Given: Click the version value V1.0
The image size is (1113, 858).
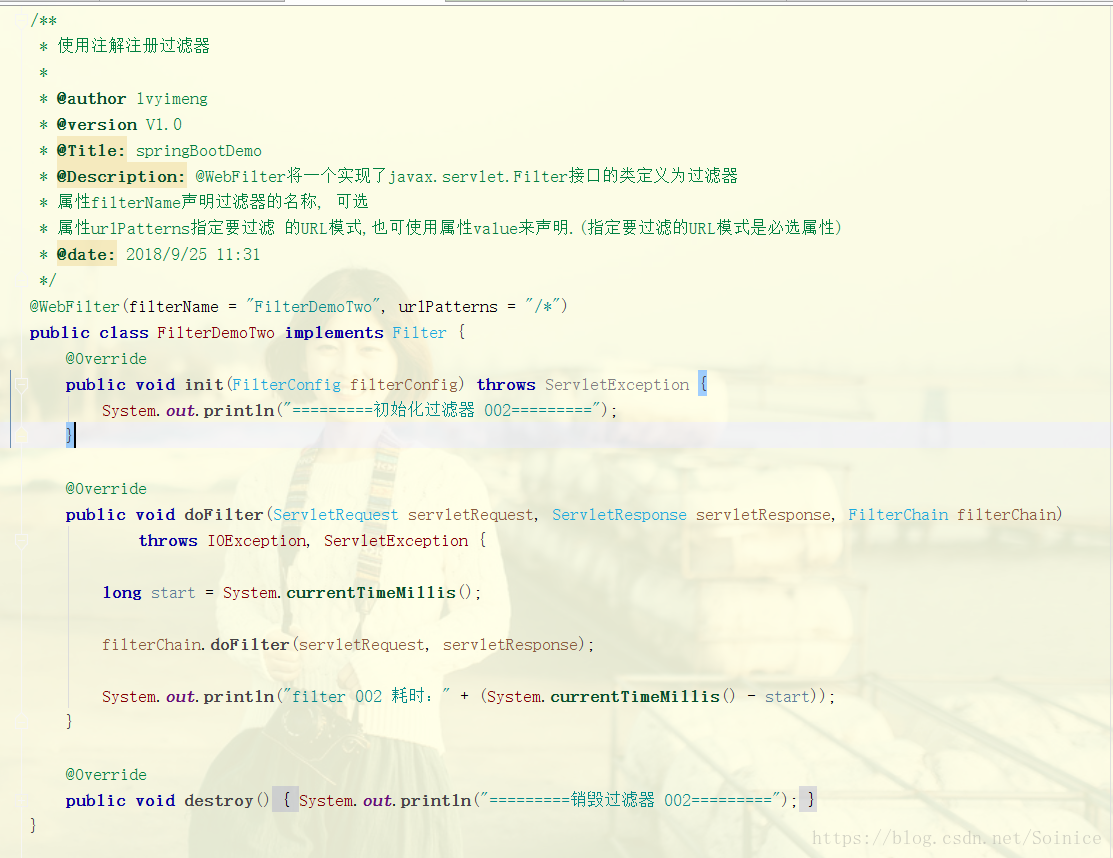Looking at the screenshot, I should tap(164, 125).
